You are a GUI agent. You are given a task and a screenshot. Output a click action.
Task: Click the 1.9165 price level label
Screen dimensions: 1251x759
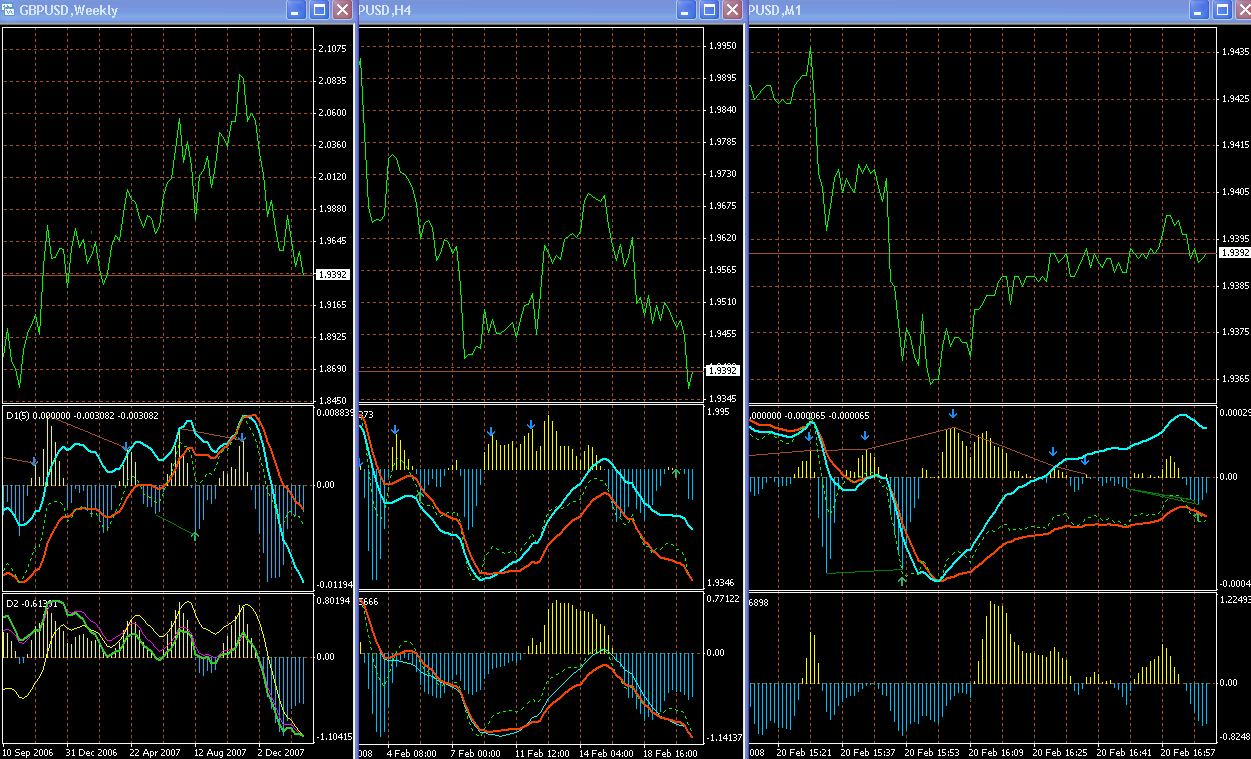pyautogui.click(x=331, y=304)
